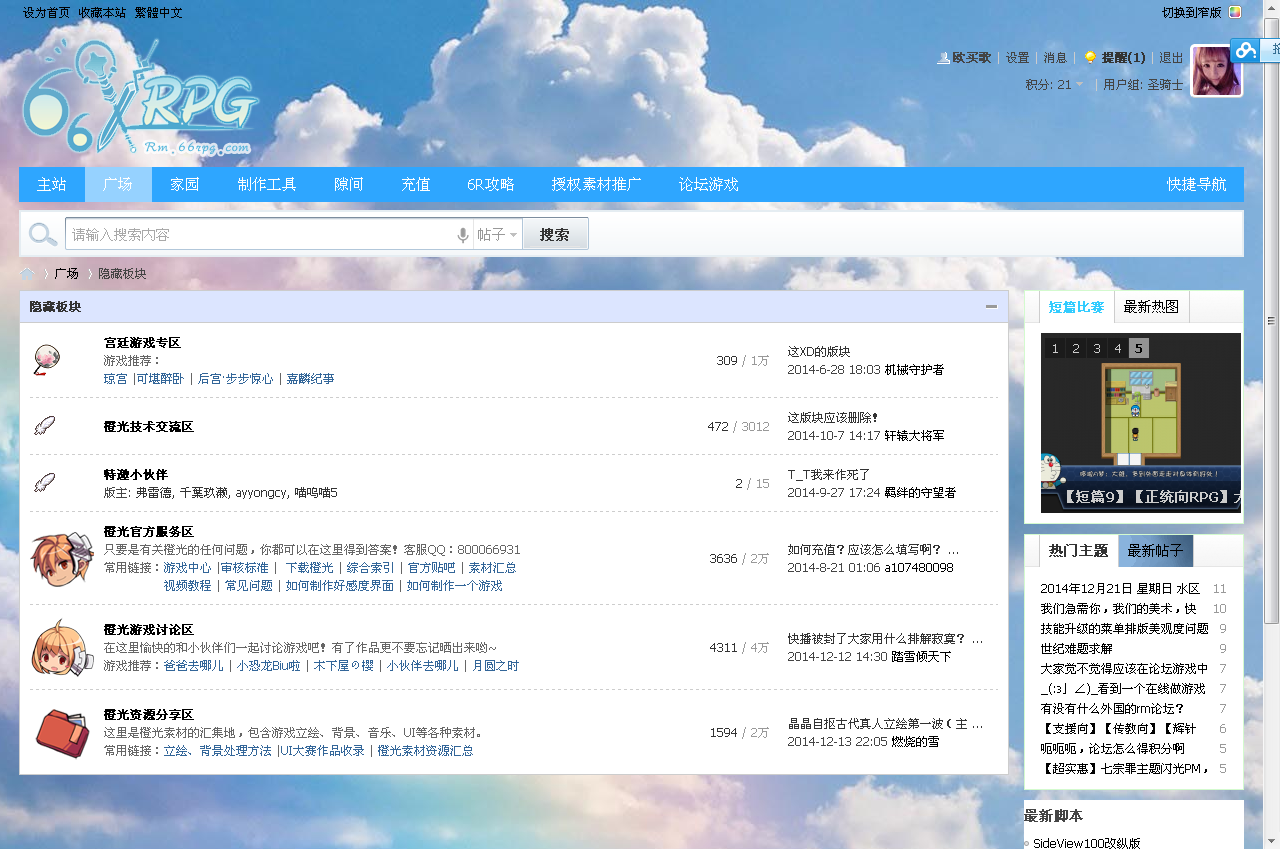Click the red folder icon for 橙光资源分享区
The width and height of the screenshot is (1280, 849).
click(62, 732)
